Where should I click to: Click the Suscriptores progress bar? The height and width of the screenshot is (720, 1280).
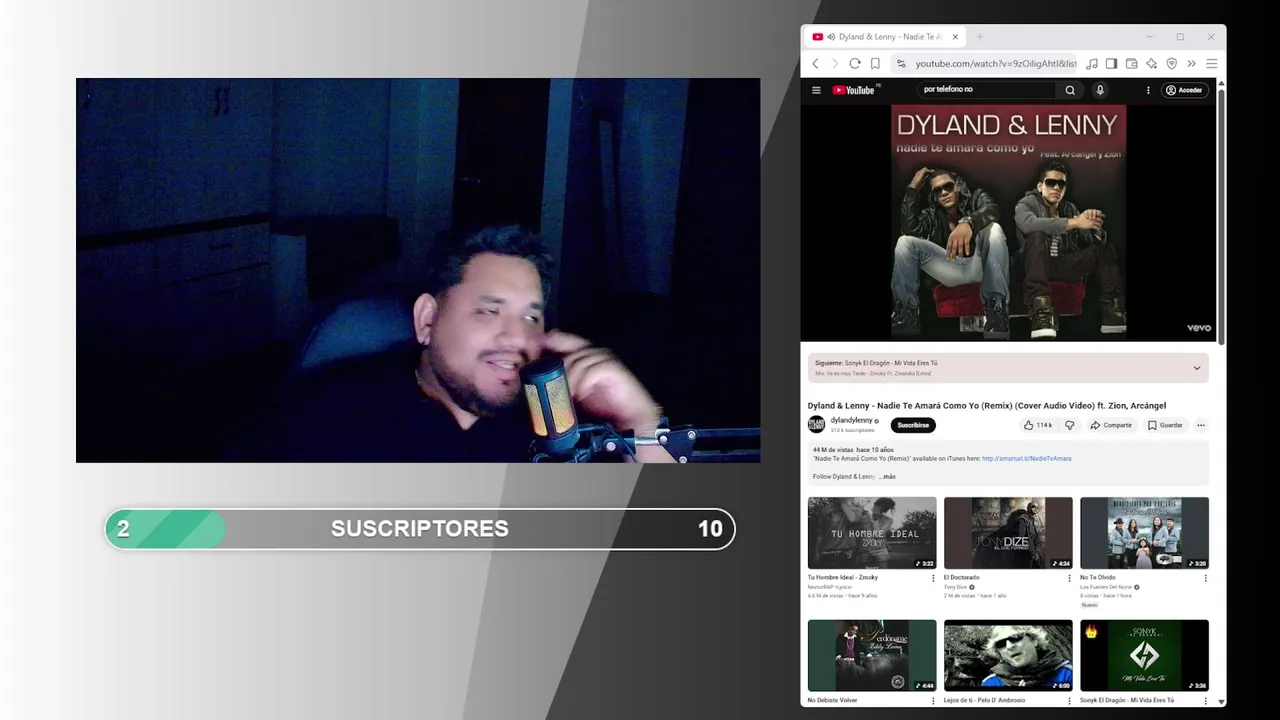(420, 529)
